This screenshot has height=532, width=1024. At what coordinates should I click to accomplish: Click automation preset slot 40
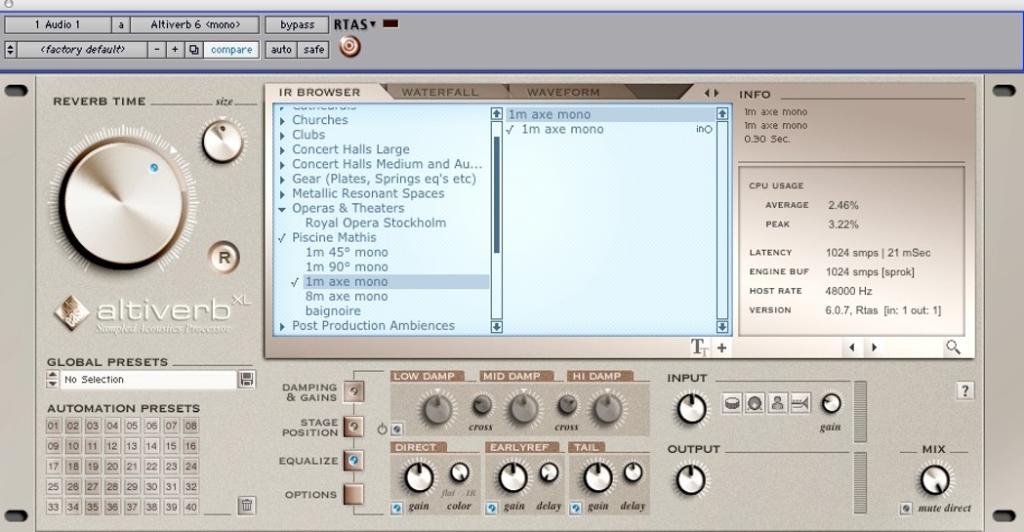coord(191,507)
